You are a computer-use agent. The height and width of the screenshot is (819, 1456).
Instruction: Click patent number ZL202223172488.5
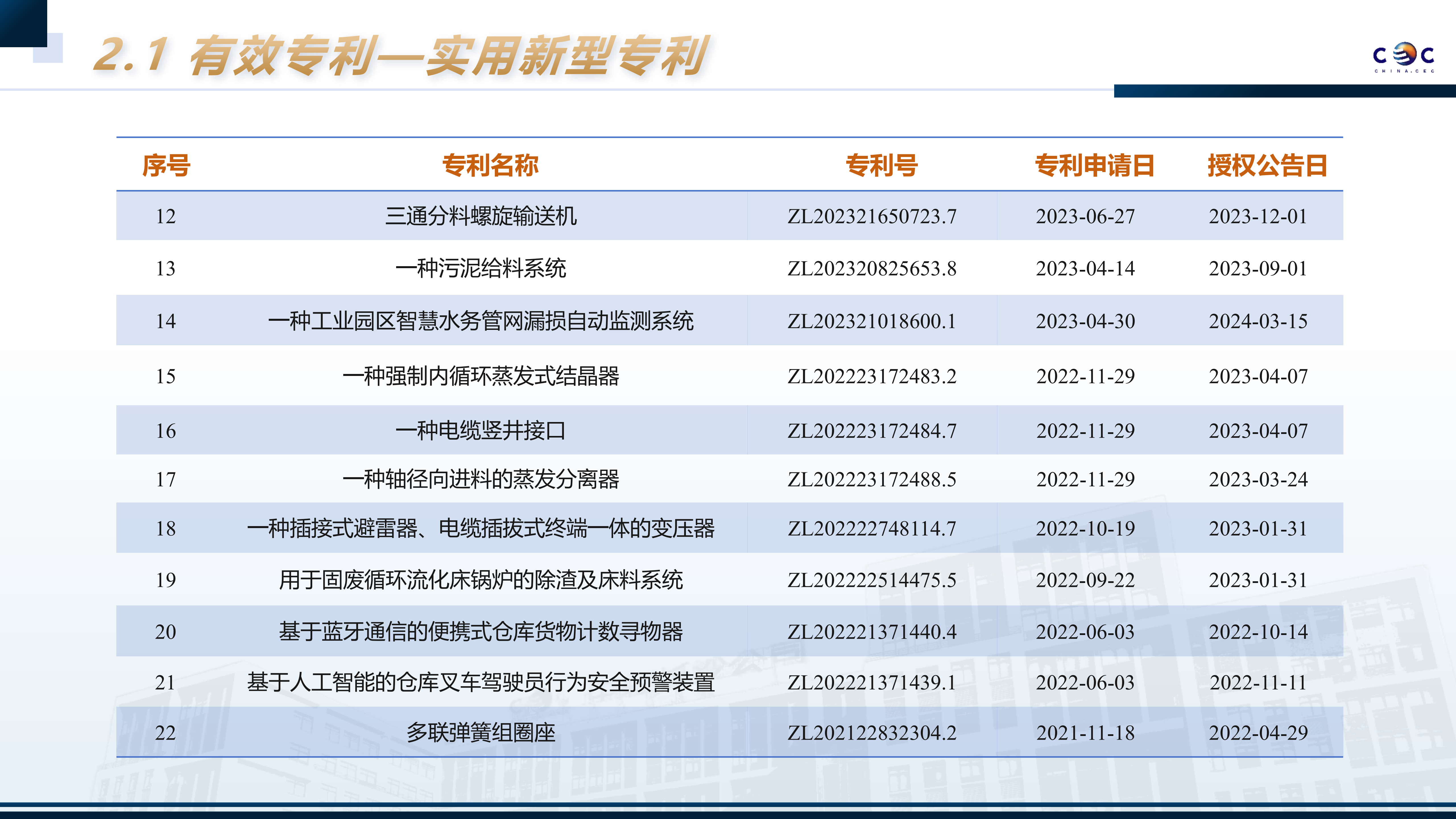(x=872, y=479)
